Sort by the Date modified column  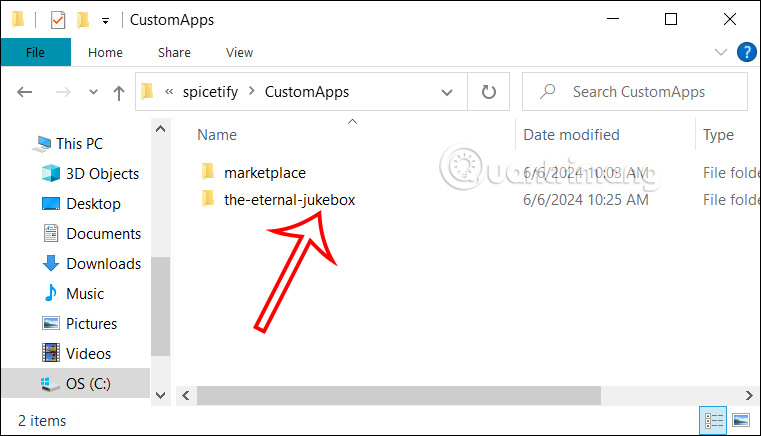pos(571,134)
